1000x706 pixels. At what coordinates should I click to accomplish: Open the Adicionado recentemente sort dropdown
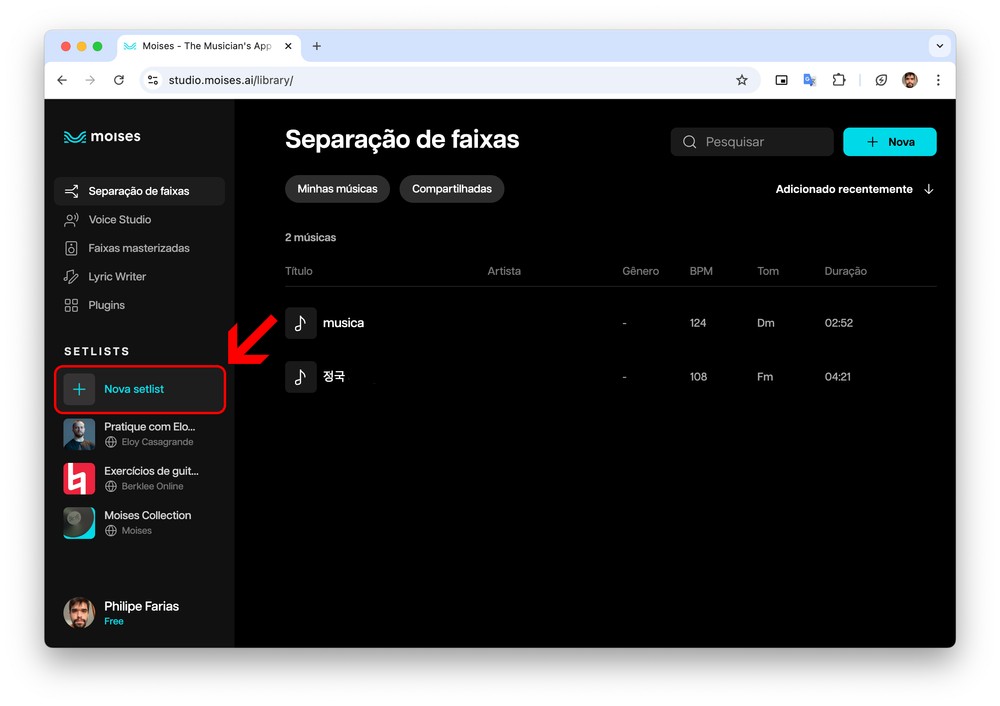[854, 189]
